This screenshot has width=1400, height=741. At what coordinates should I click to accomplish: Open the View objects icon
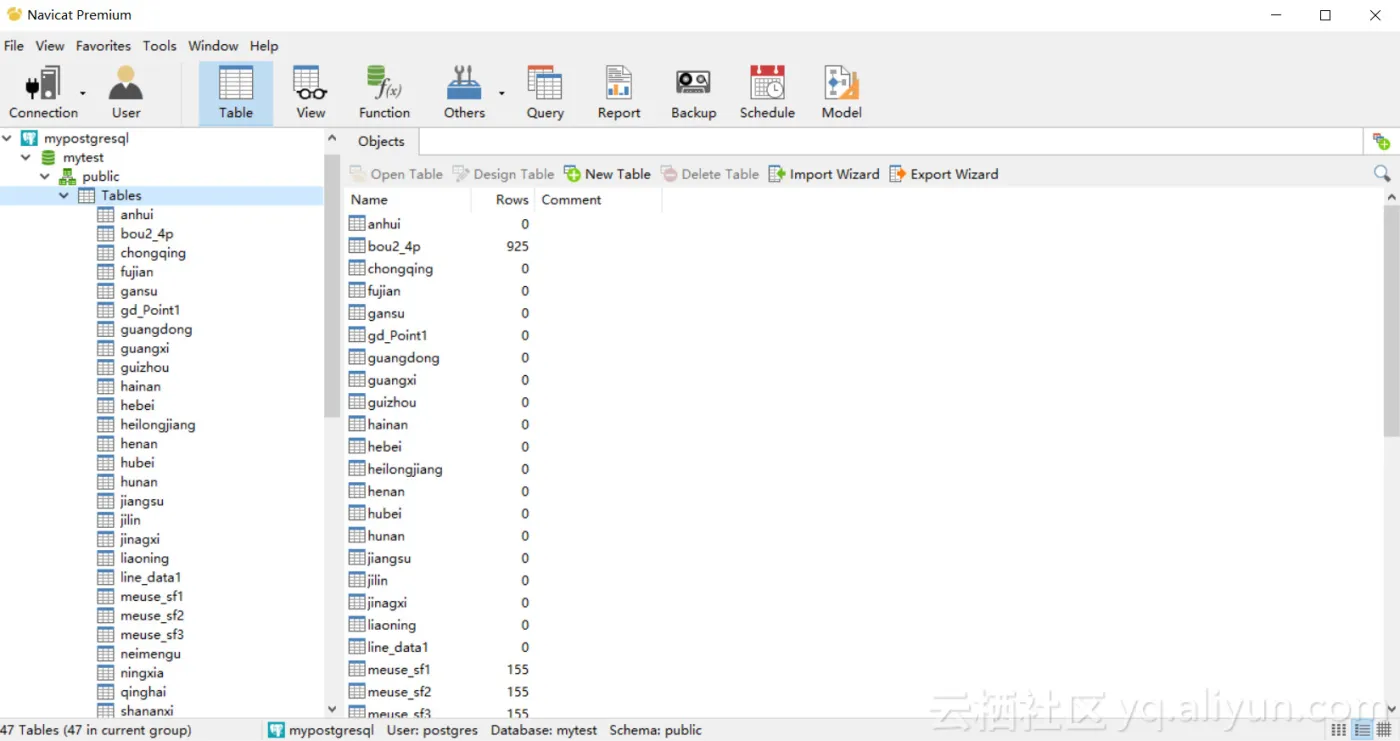click(310, 93)
